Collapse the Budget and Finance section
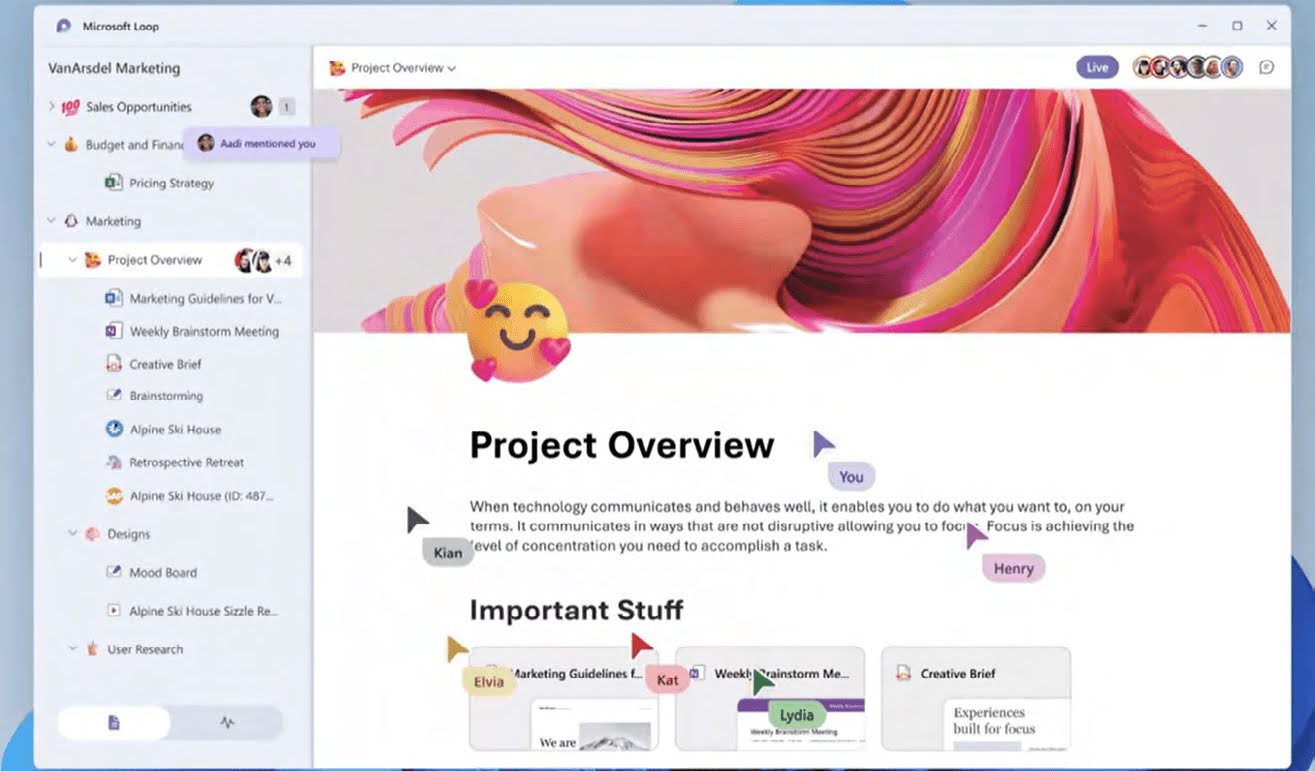 pyautogui.click(x=51, y=144)
